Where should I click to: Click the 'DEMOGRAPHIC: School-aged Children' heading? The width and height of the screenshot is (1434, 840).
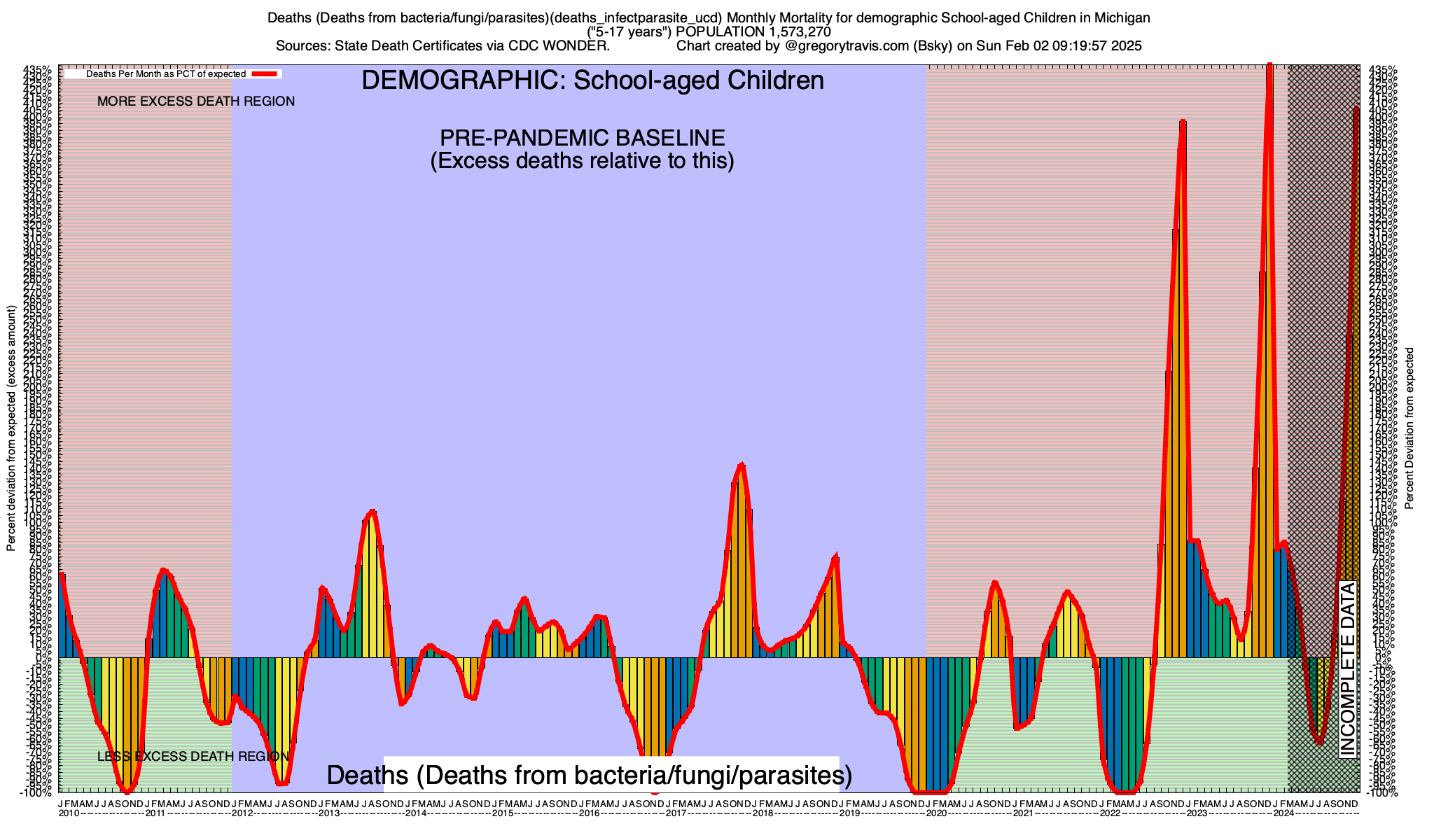(592, 80)
